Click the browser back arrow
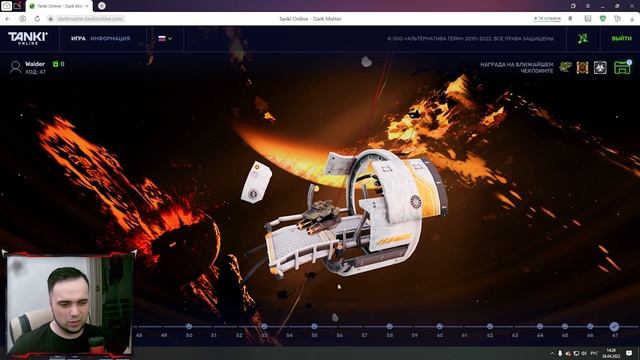The image size is (640, 360). (8, 19)
